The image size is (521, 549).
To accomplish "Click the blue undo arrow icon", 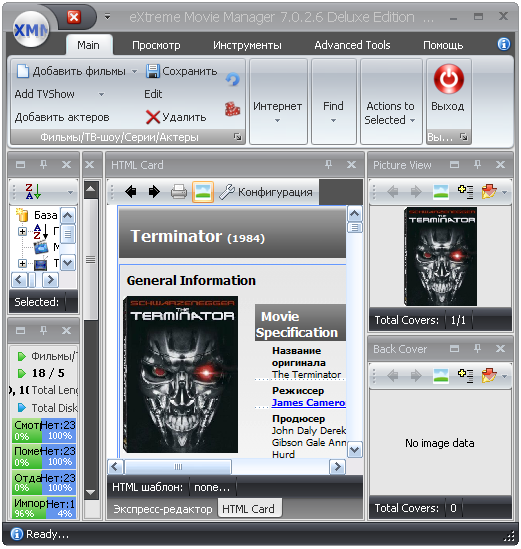I will (x=232, y=80).
